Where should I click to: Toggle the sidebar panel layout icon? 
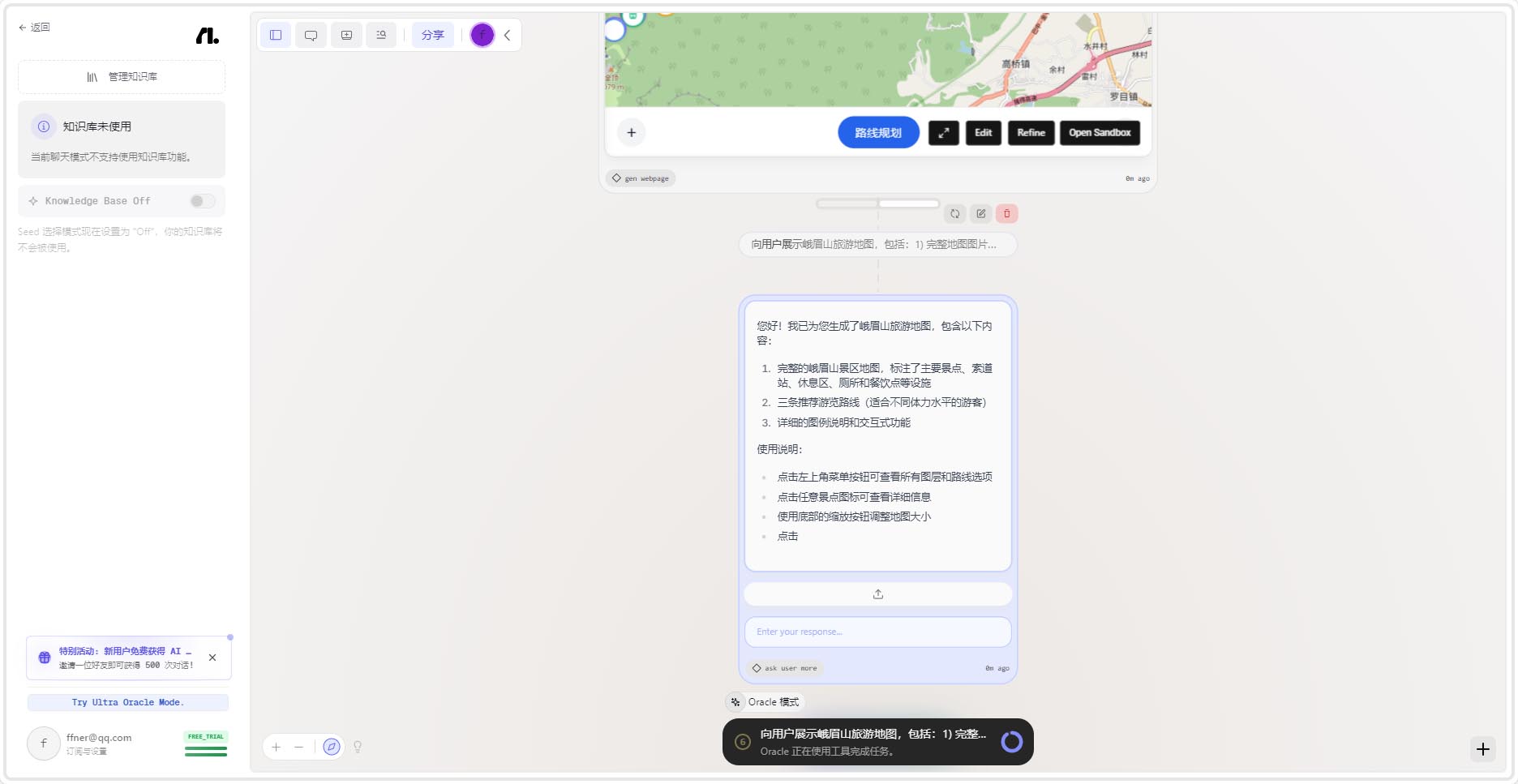coord(276,35)
